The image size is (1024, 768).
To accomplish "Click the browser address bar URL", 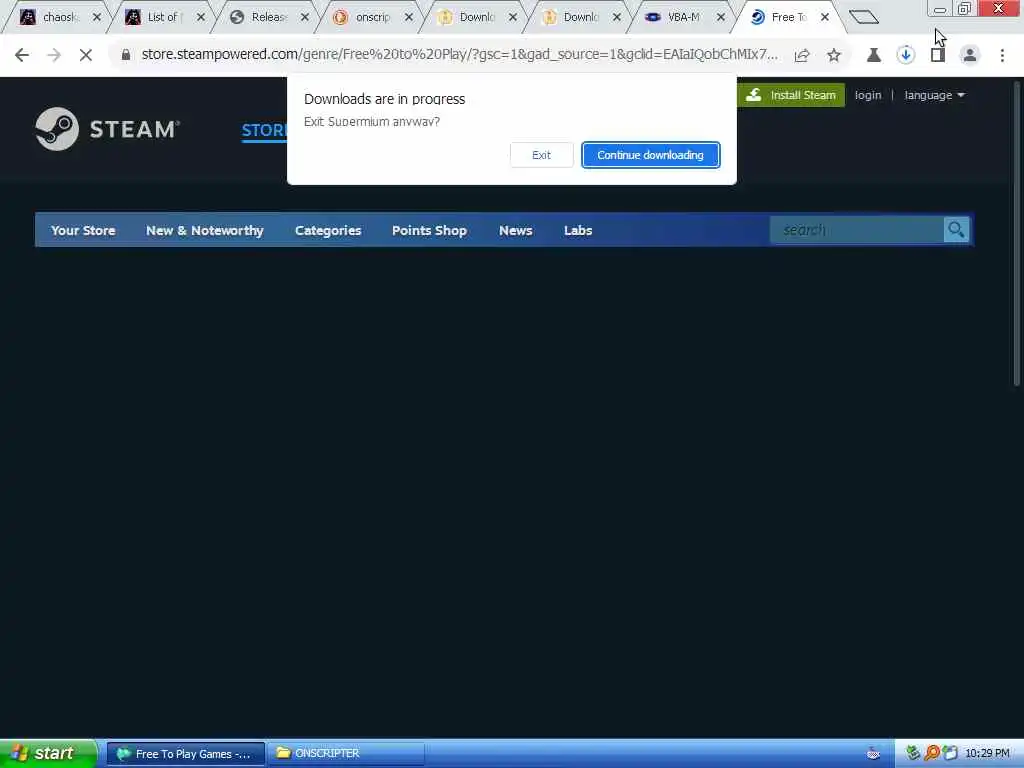I will coord(459,55).
